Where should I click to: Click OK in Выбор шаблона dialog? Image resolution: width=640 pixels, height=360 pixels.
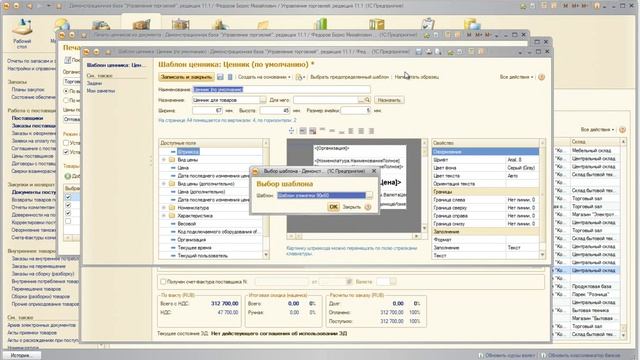click(333, 207)
